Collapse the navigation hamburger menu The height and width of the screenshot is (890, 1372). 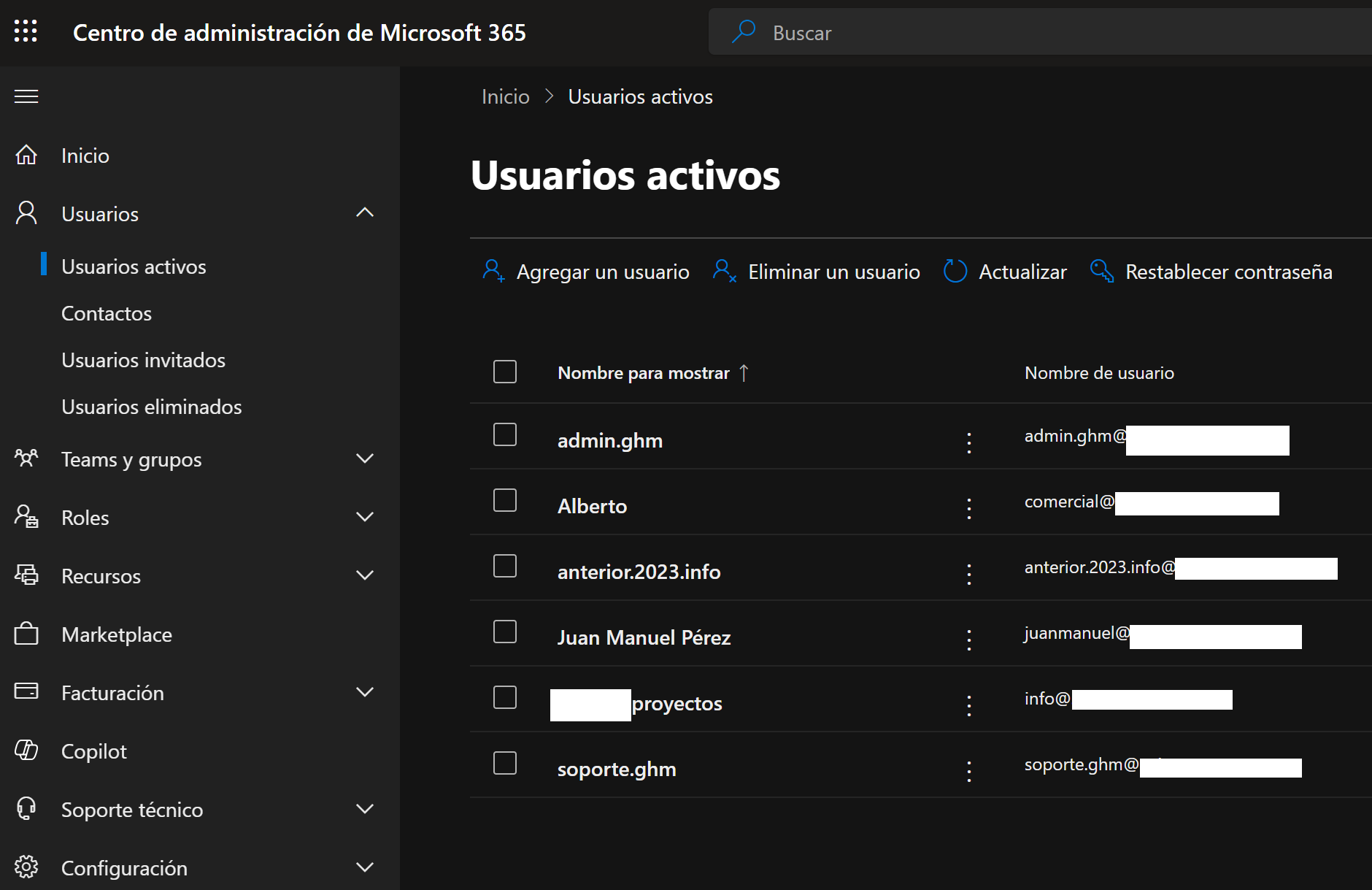point(26,96)
